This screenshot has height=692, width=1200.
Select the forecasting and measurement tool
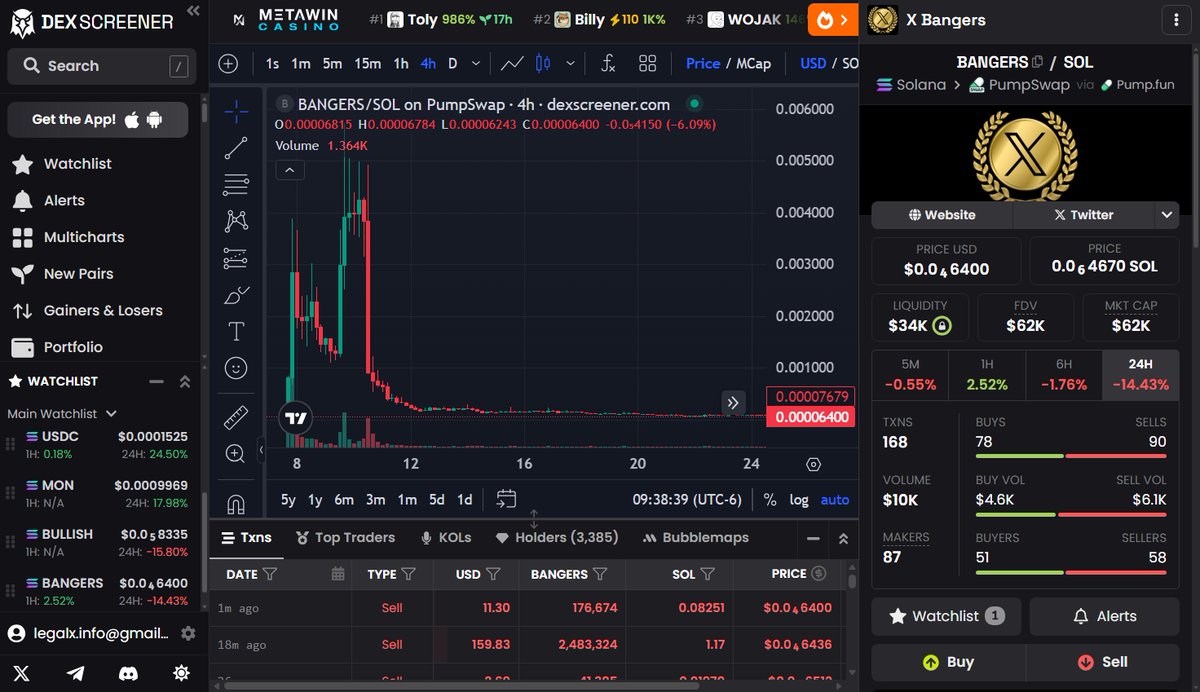click(x=236, y=258)
